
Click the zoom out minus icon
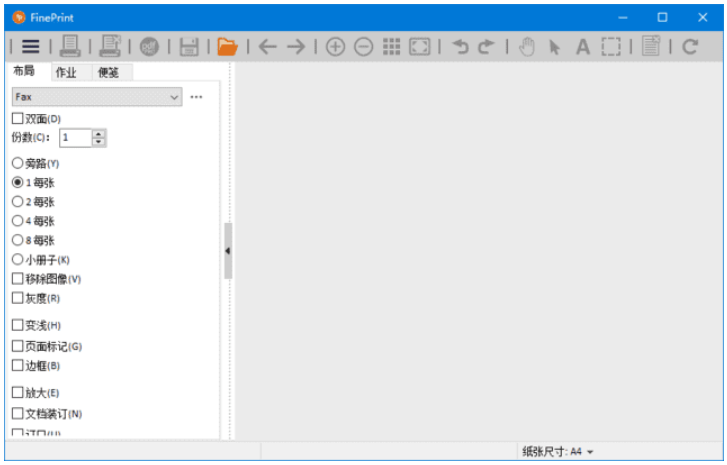click(363, 46)
